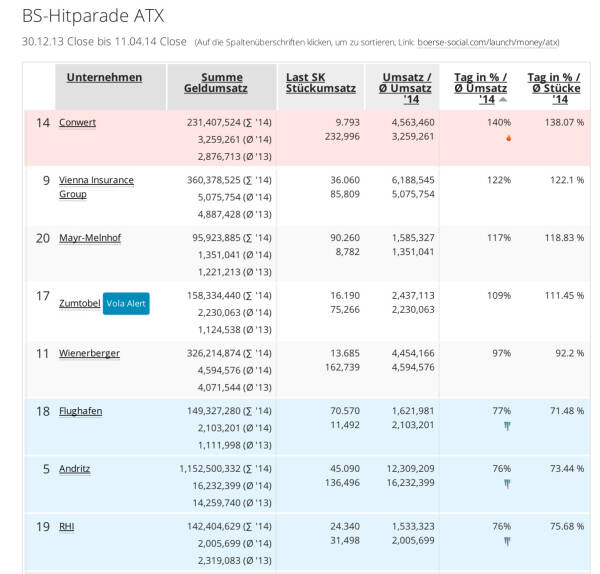Sort by Summe Geldumsatz column header
600x574 pixels.
pos(222,83)
